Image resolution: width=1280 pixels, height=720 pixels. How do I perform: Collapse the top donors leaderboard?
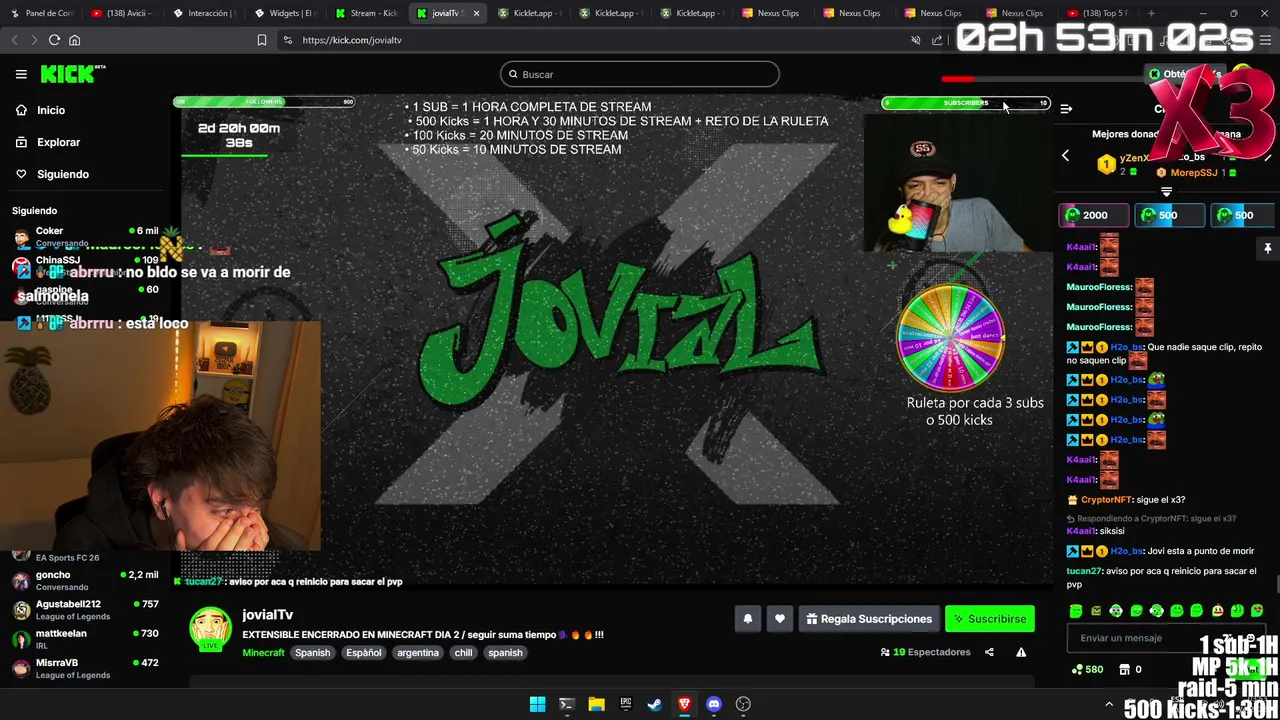[x=1166, y=191]
